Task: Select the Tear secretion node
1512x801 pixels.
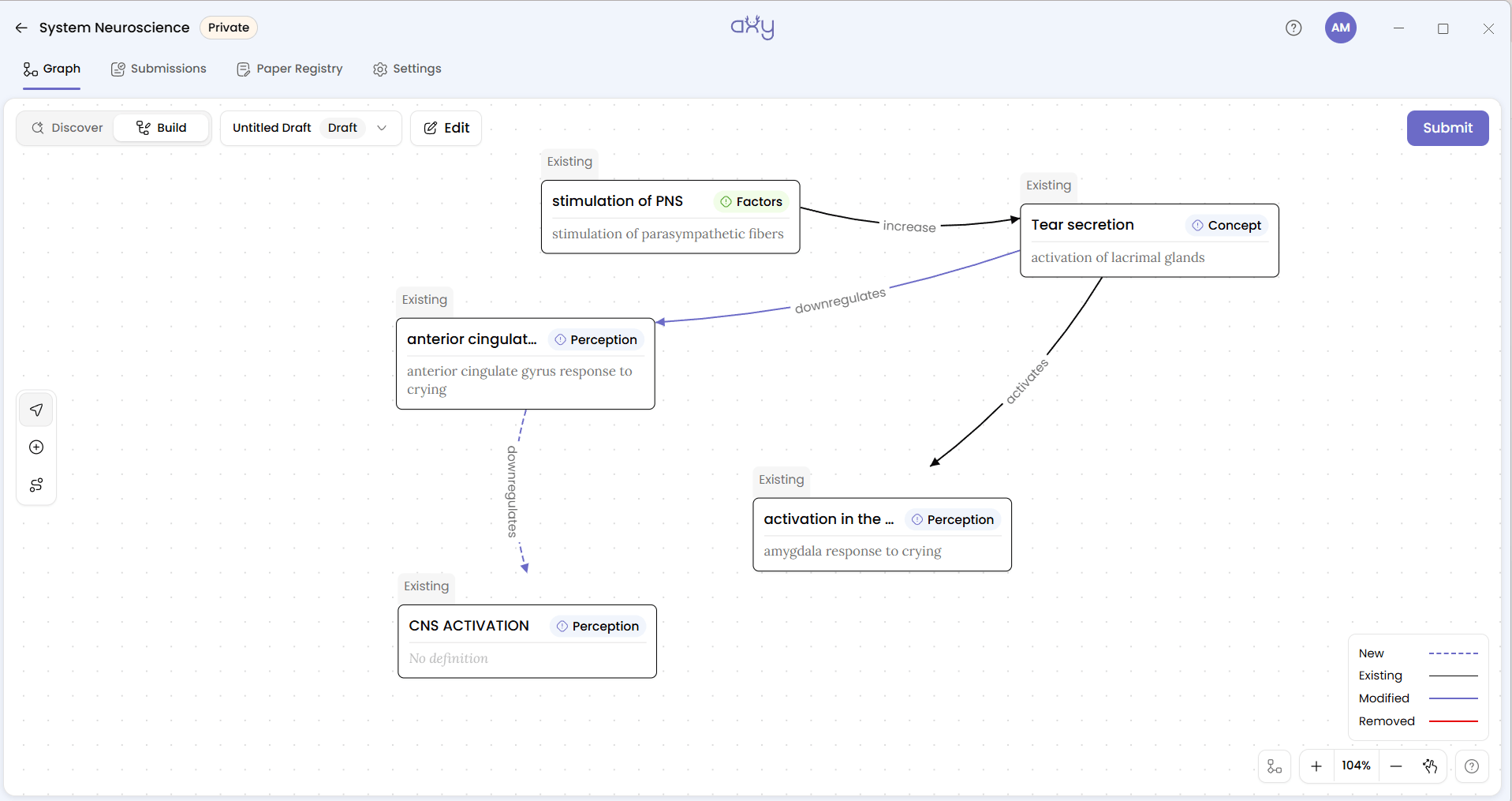Action: pyautogui.click(x=1149, y=241)
